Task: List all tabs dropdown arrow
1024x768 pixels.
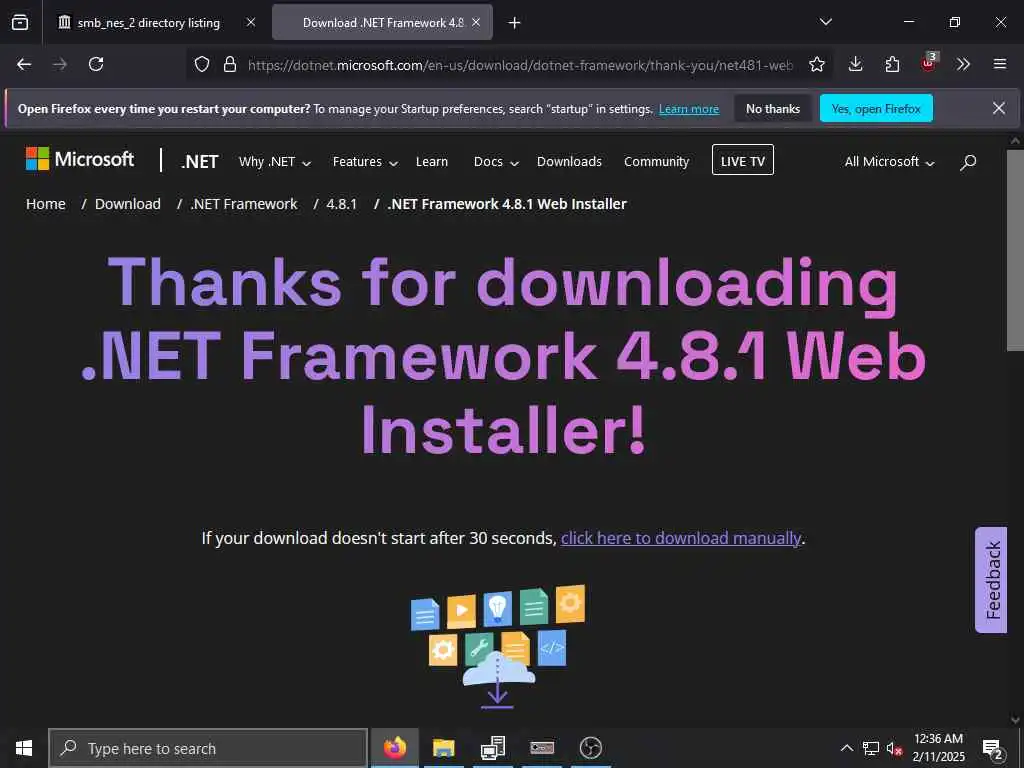Action: (x=825, y=22)
